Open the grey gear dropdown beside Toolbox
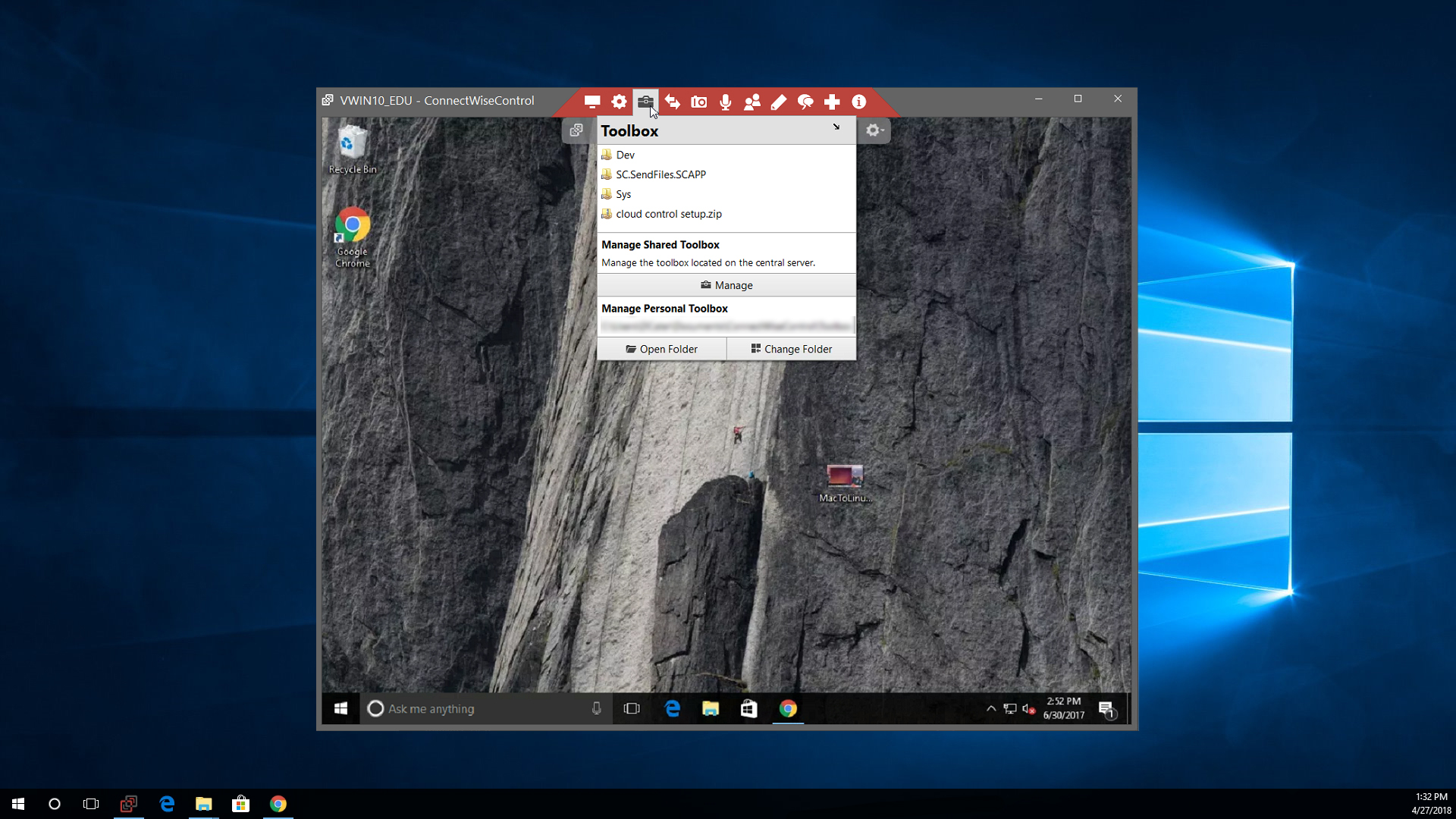 click(874, 130)
